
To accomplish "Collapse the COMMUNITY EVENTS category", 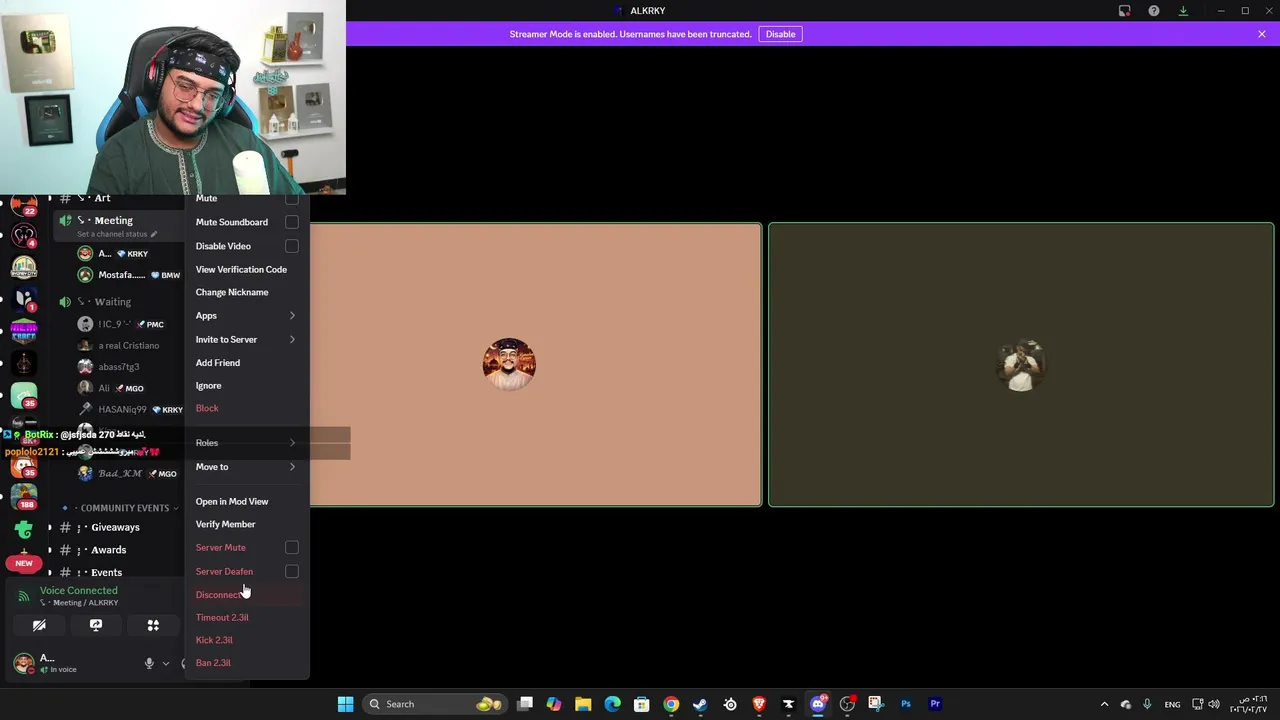I will (125, 508).
